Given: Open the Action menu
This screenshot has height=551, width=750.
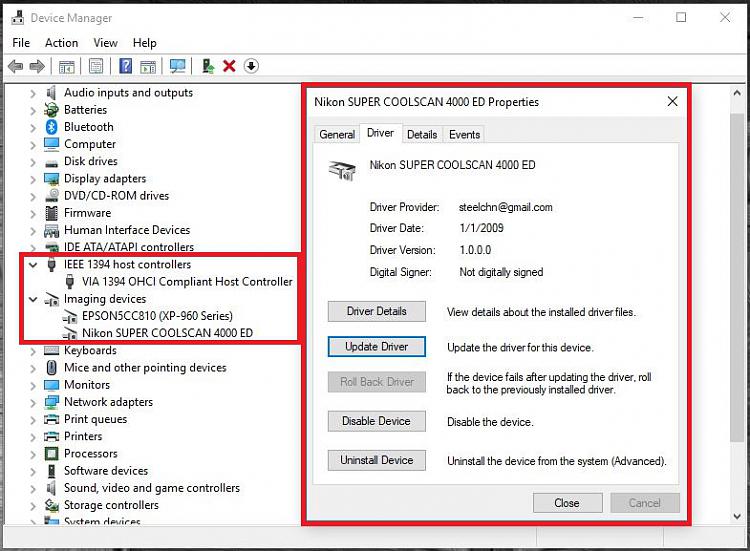Looking at the screenshot, I should point(61,43).
